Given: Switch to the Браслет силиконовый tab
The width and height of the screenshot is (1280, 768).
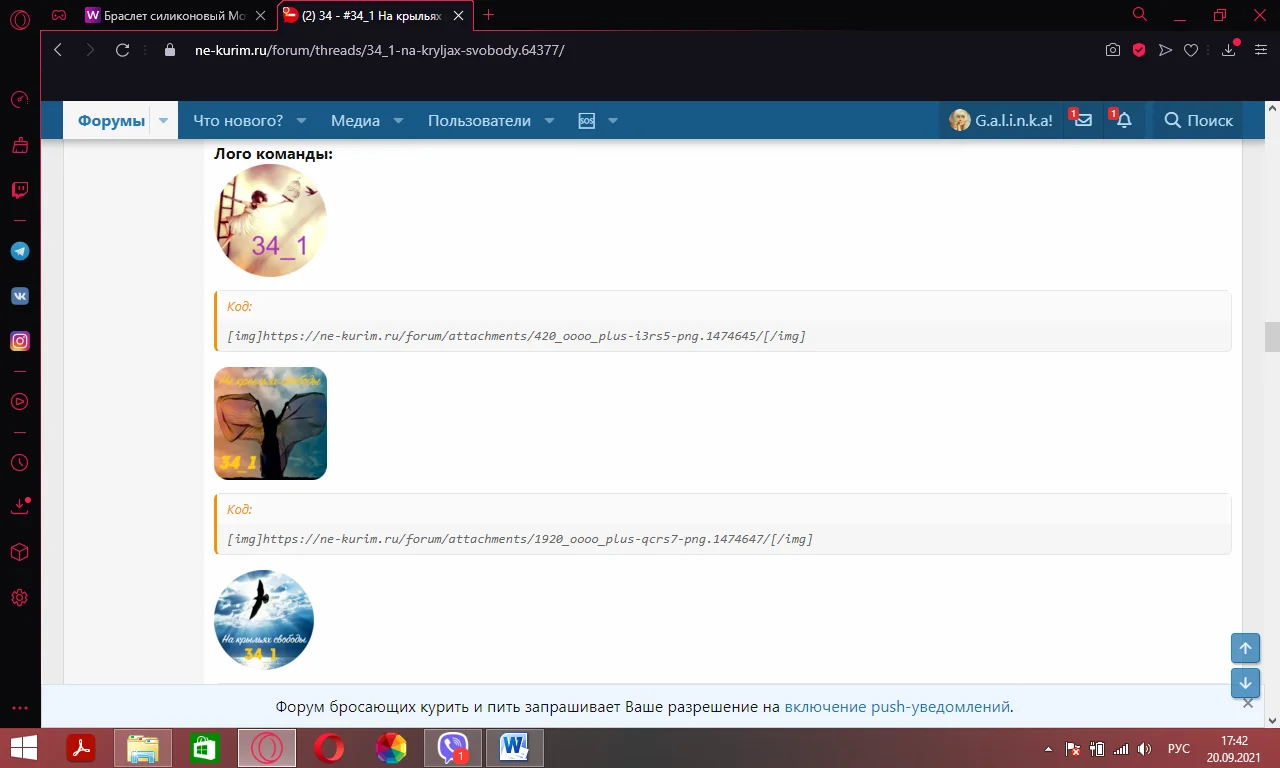Looking at the screenshot, I should (x=176, y=15).
